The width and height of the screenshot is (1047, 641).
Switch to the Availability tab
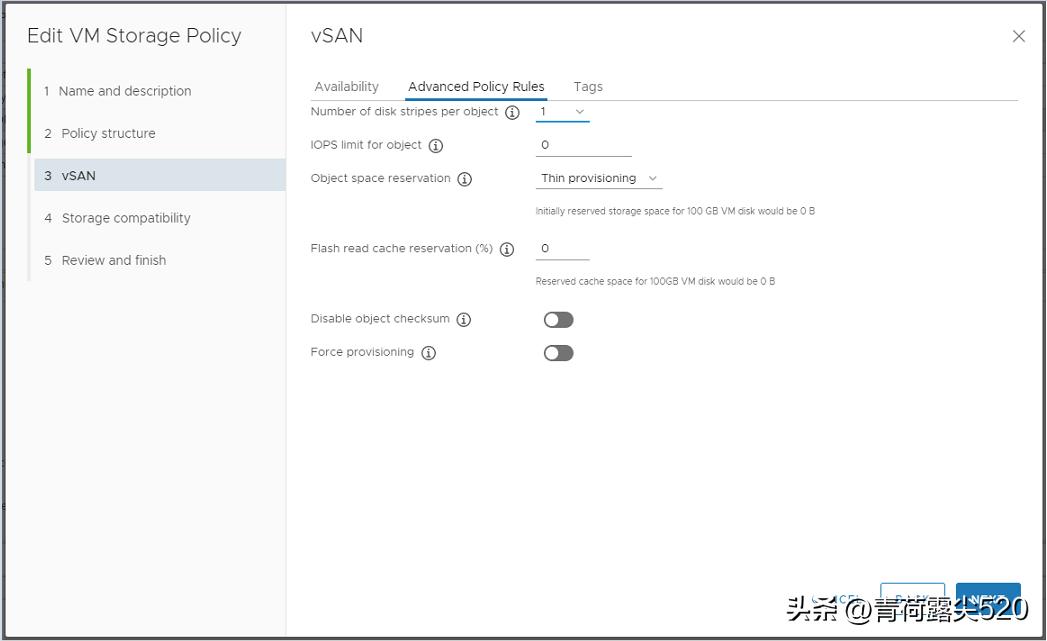[346, 86]
